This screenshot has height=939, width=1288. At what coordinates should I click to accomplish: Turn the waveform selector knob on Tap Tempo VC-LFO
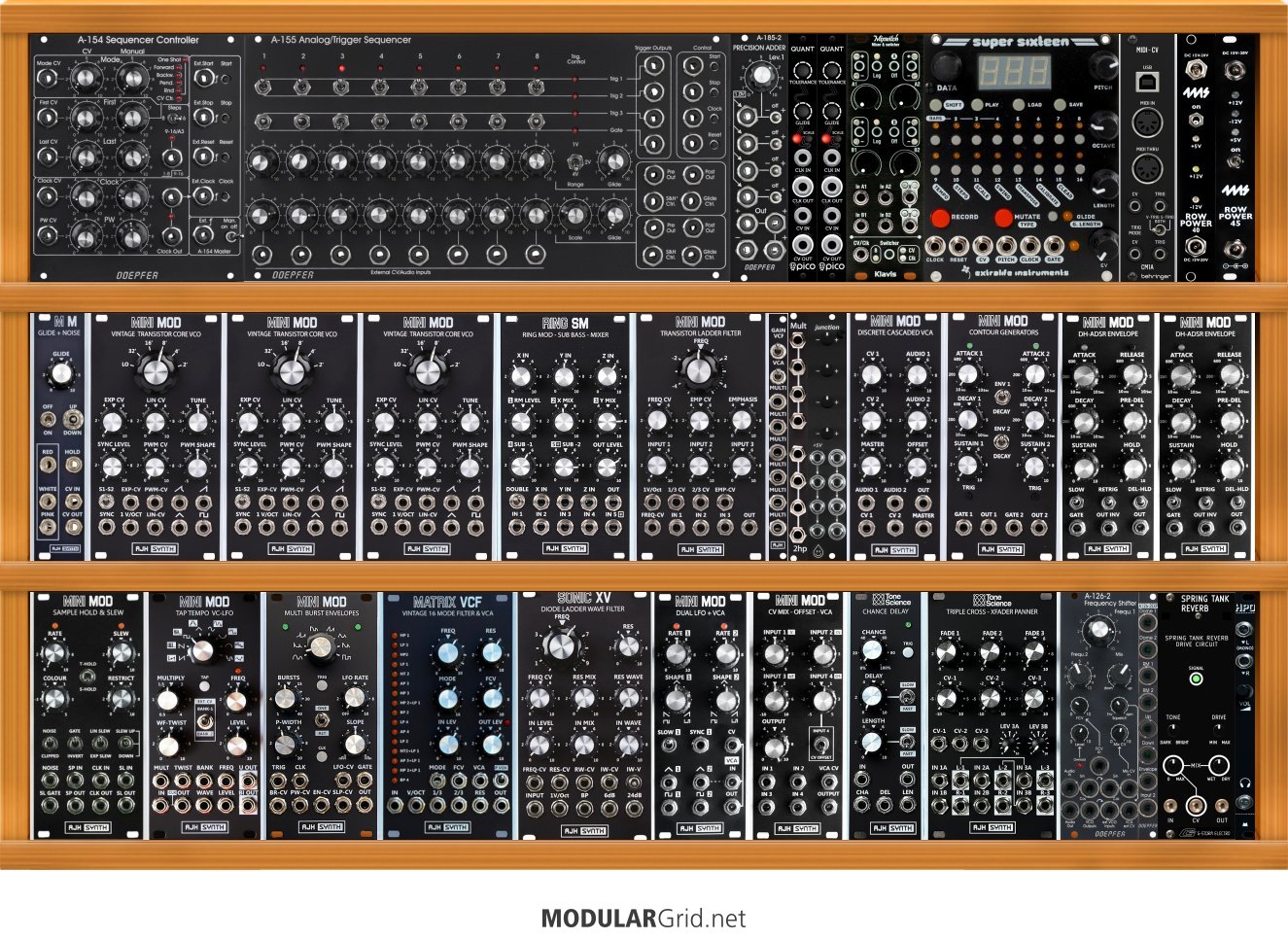pos(203,650)
